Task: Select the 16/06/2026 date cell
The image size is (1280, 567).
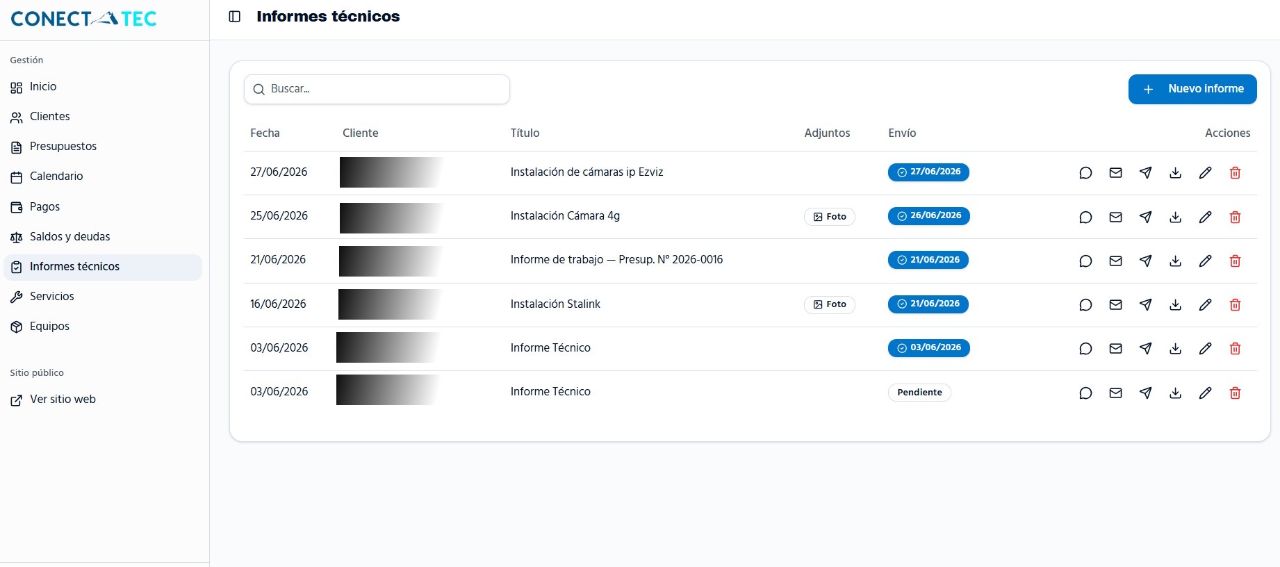Action: pyautogui.click(x=279, y=304)
